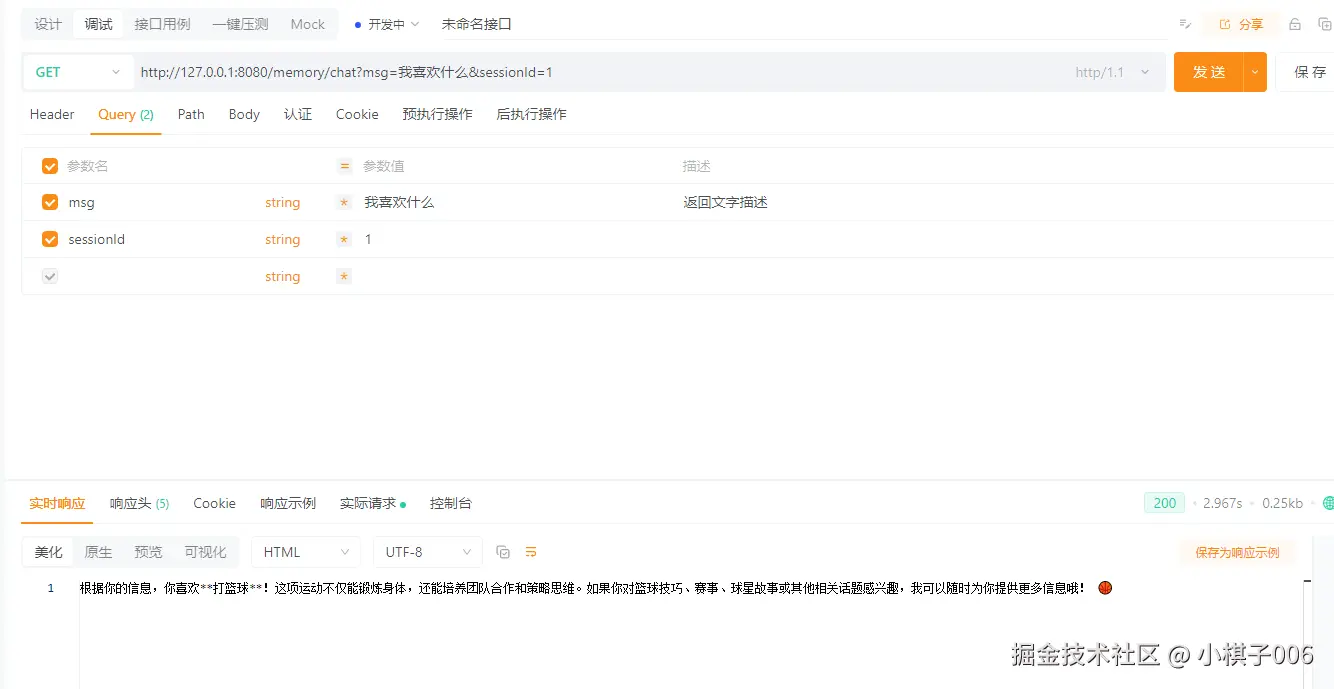Open the GET method dropdown
The height and width of the screenshot is (689, 1334).
point(77,72)
